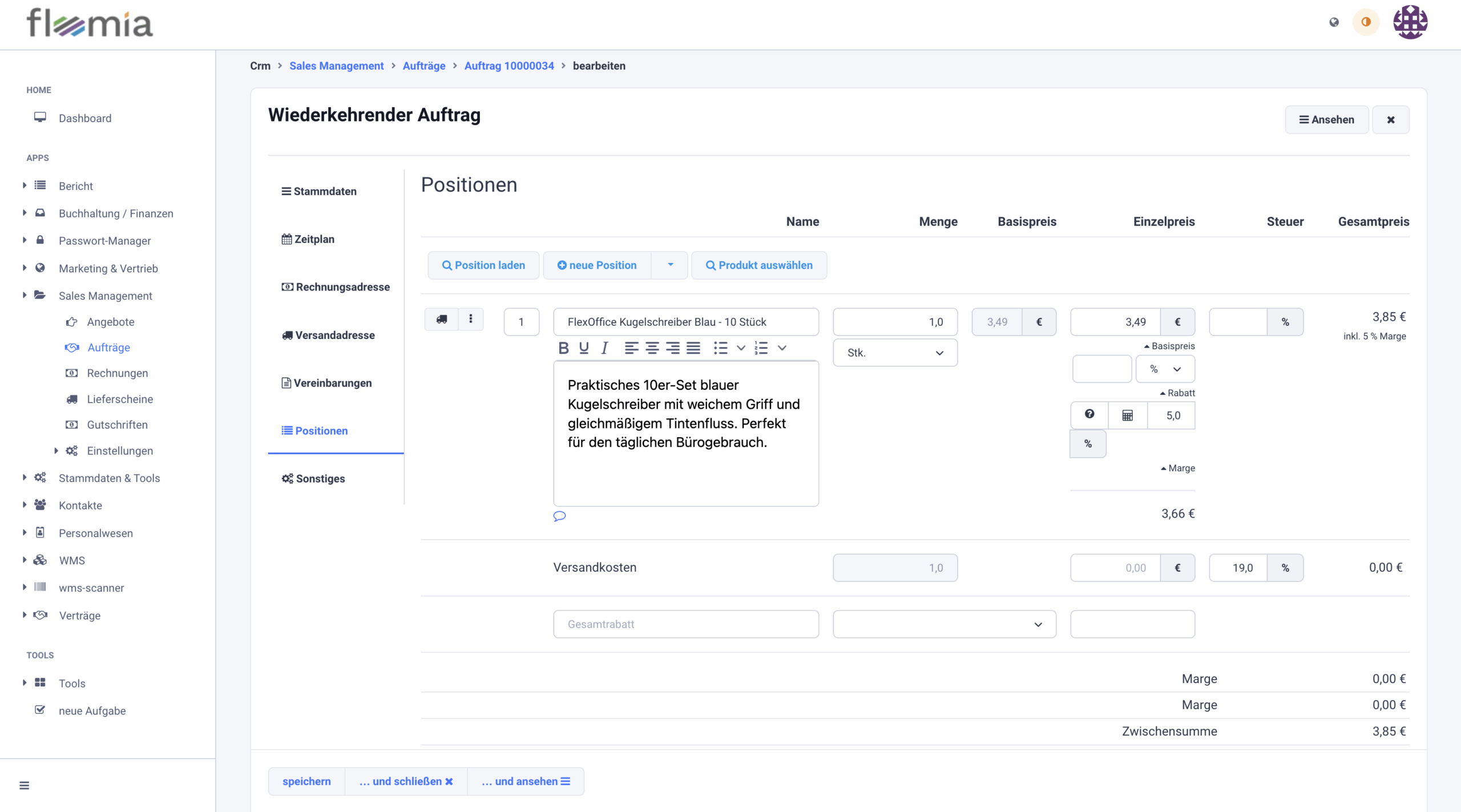Click the margin help question icon
1461x812 pixels.
[x=1089, y=415]
